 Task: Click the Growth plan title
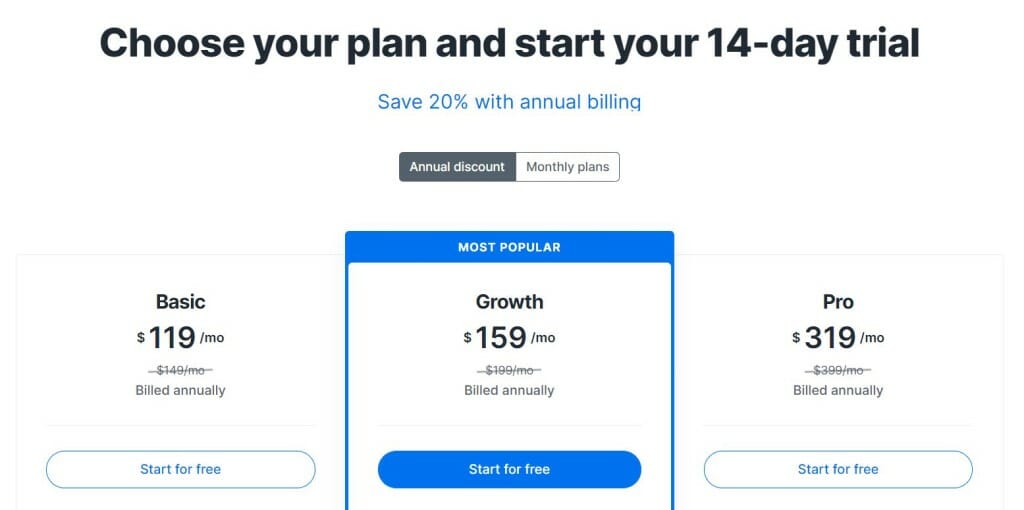pos(509,301)
